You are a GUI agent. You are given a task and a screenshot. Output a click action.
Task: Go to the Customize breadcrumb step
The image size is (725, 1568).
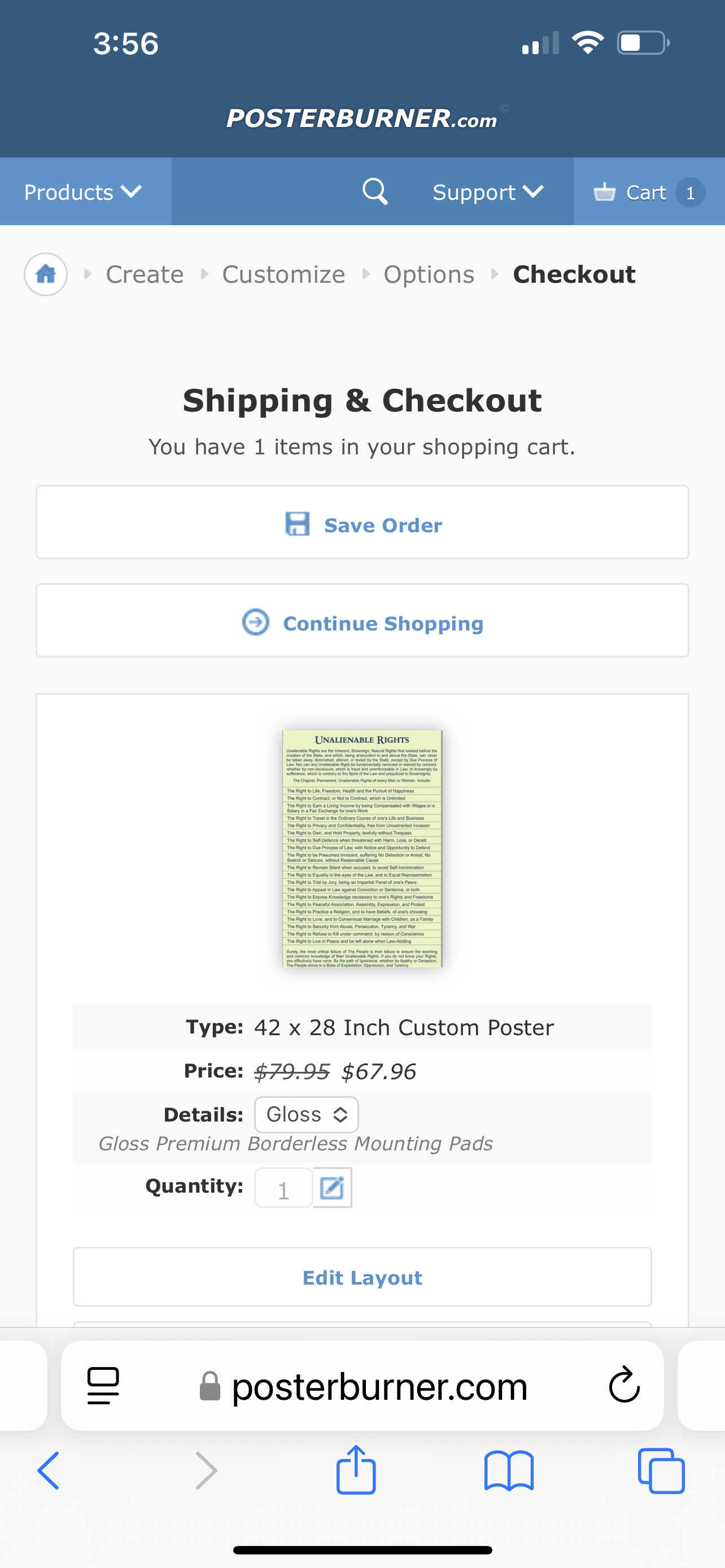[283, 274]
